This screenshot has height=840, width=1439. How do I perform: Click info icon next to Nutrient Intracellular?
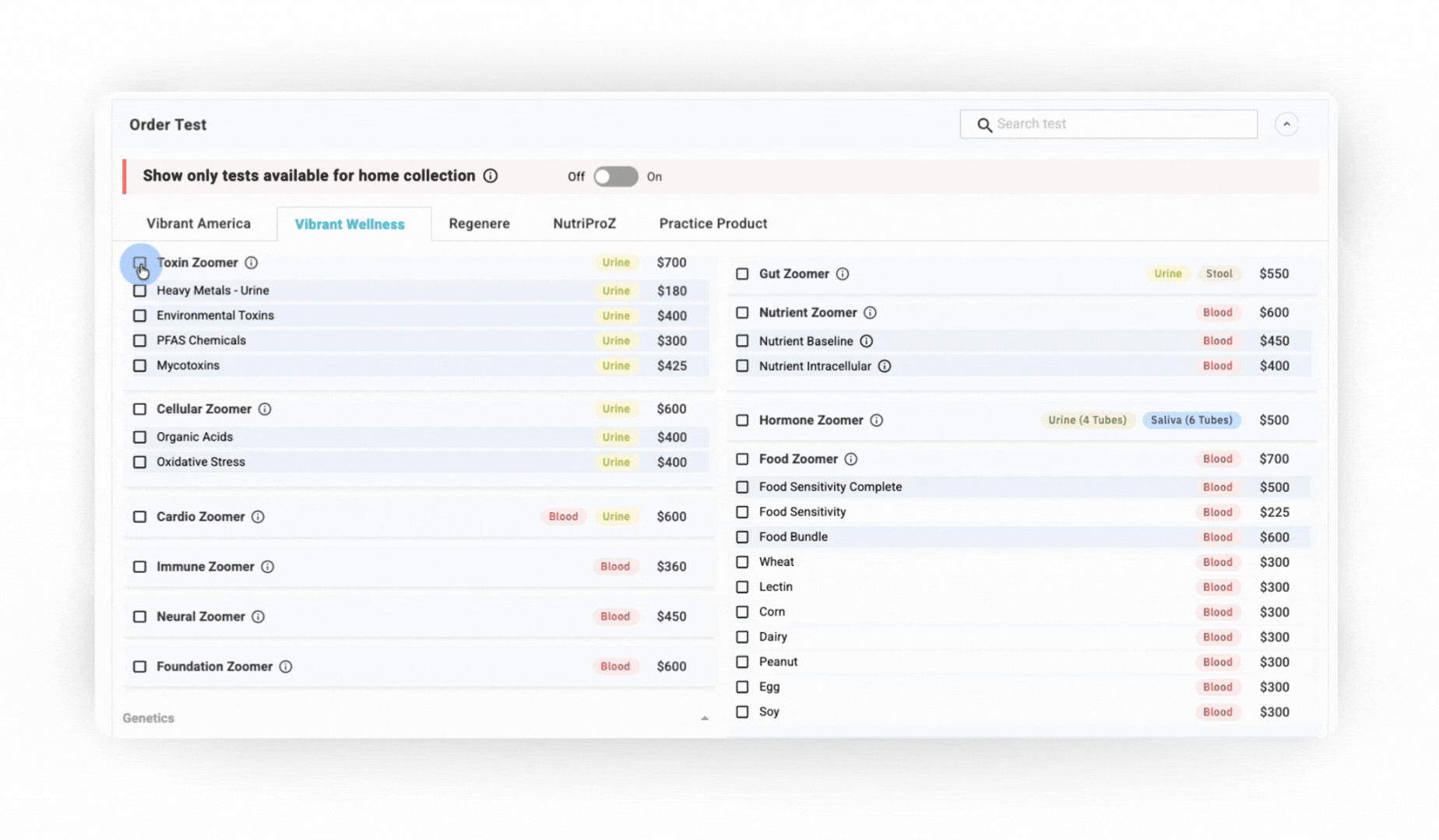885,366
